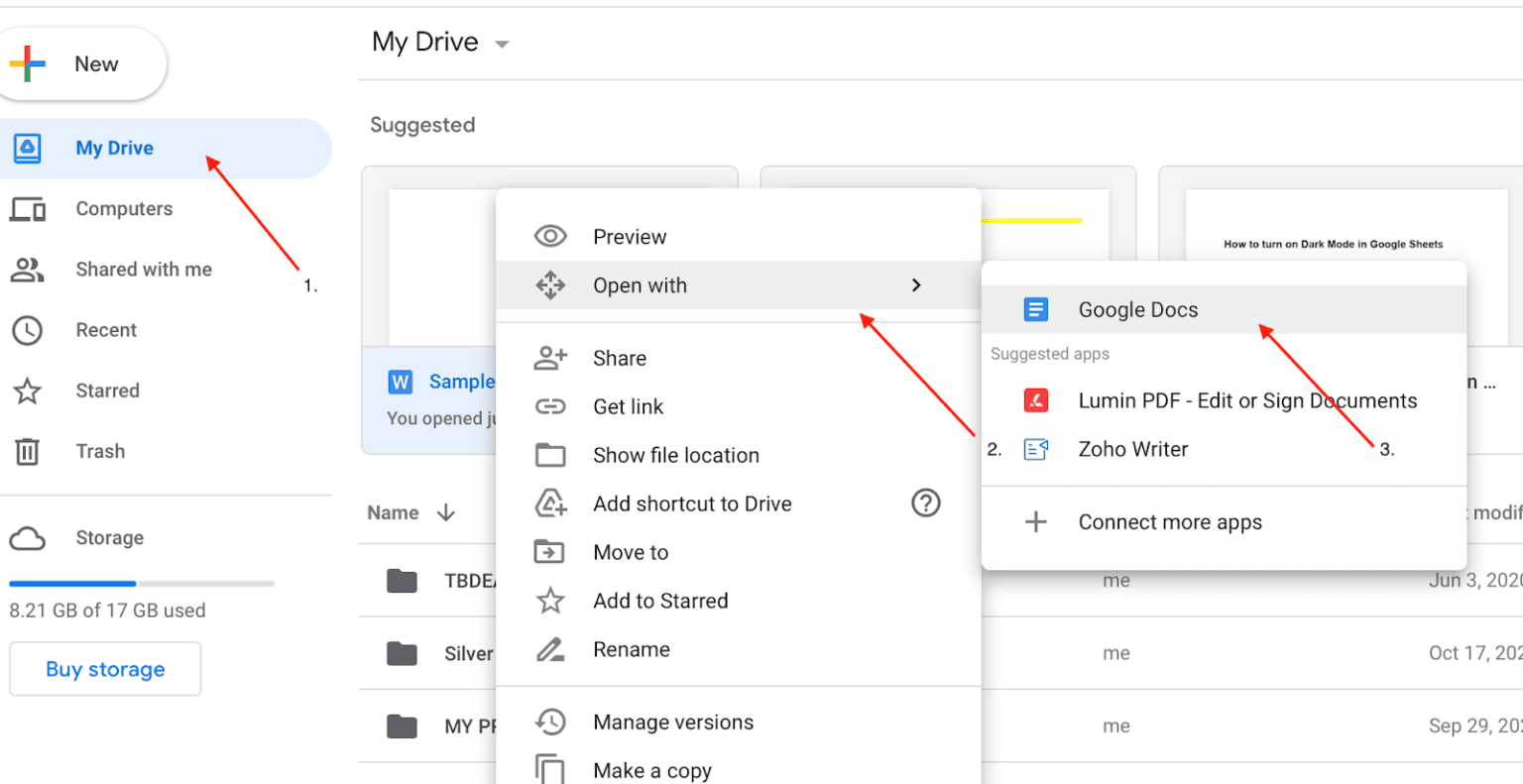
Task: Select Show file location entry
Action: click(x=739, y=455)
